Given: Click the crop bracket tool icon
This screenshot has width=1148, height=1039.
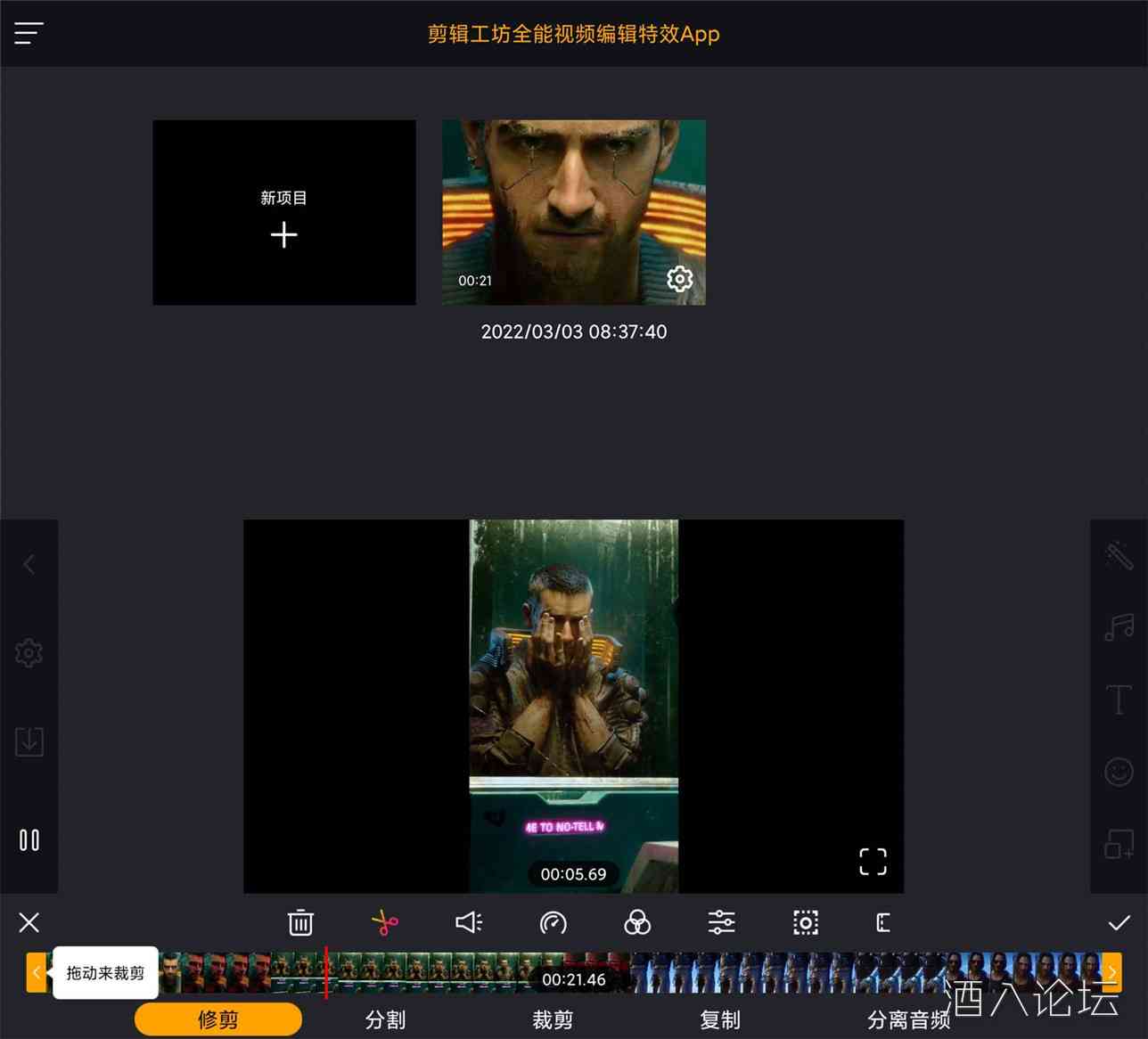Looking at the screenshot, I should coord(883,922).
